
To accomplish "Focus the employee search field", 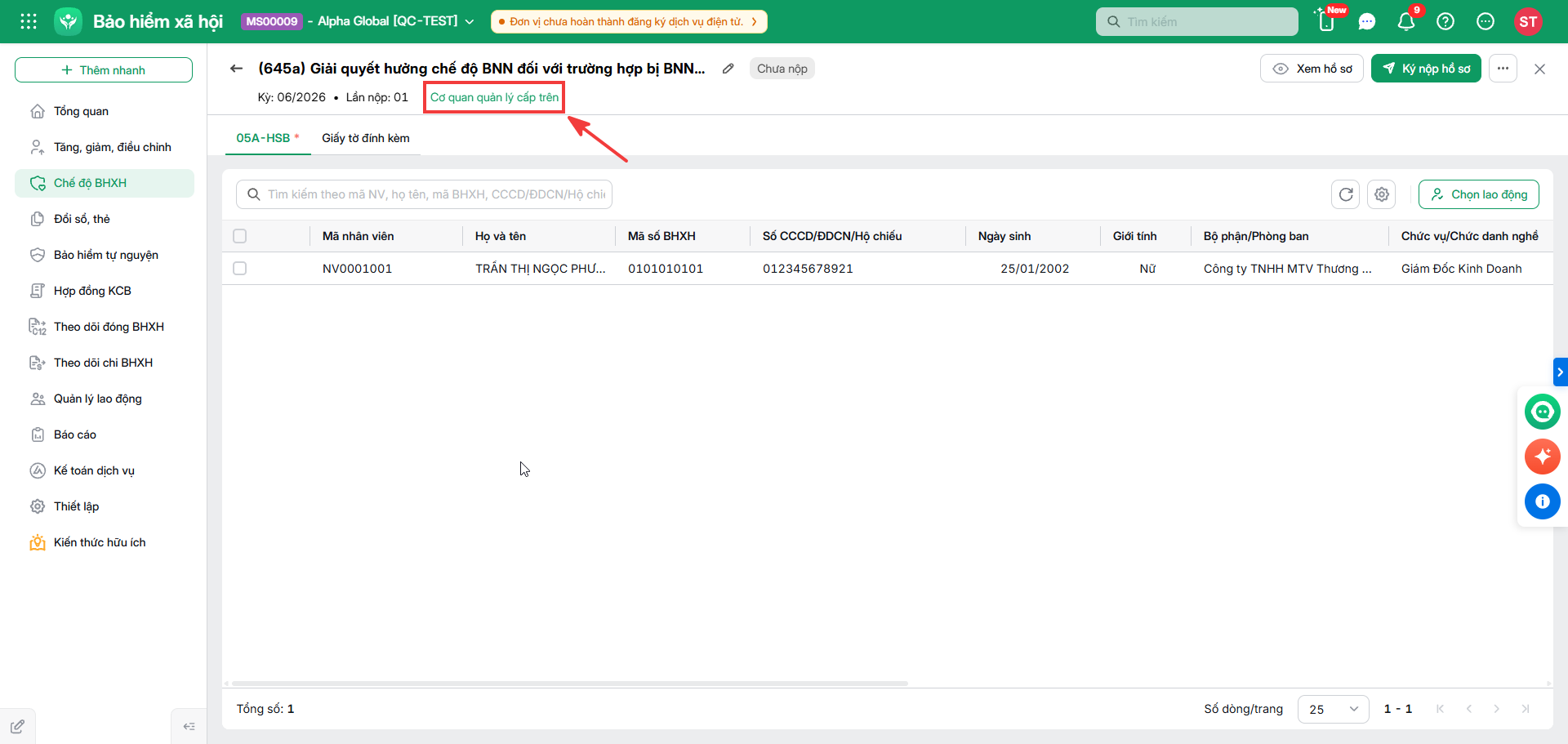I will coord(424,194).
